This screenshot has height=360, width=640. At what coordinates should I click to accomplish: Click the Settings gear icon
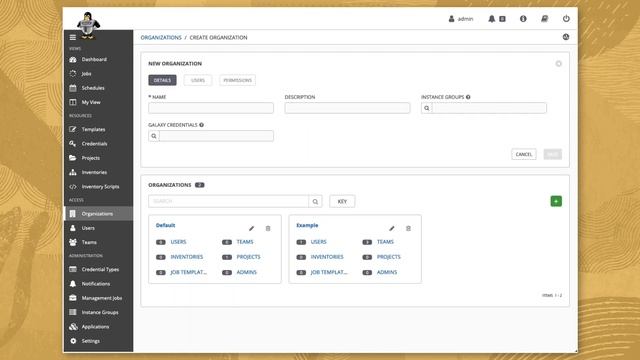point(73,341)
